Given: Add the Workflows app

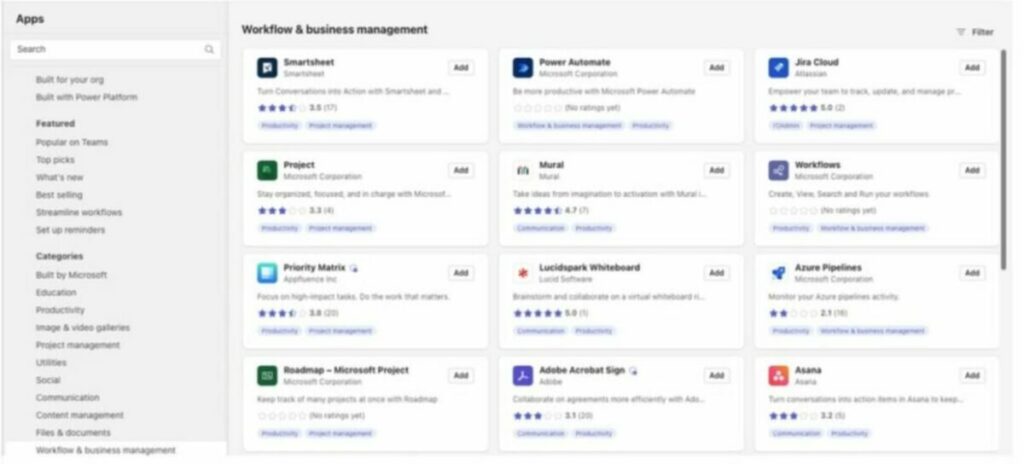Looking at the screenshot, I should click(x=971, y=170).
